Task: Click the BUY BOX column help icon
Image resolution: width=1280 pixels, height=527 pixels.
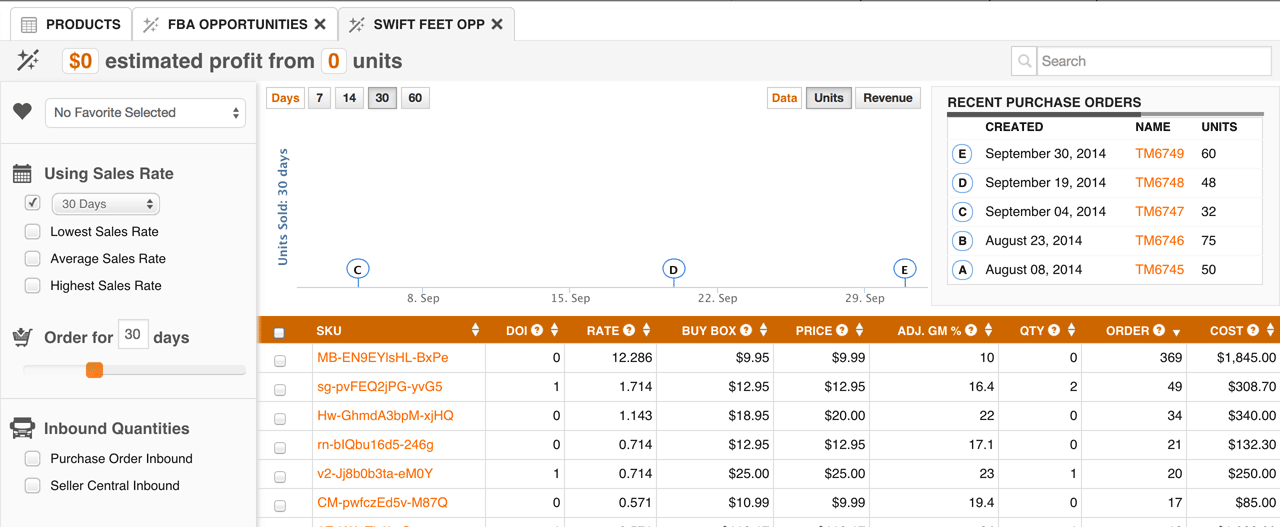Action: click(746, 331)
